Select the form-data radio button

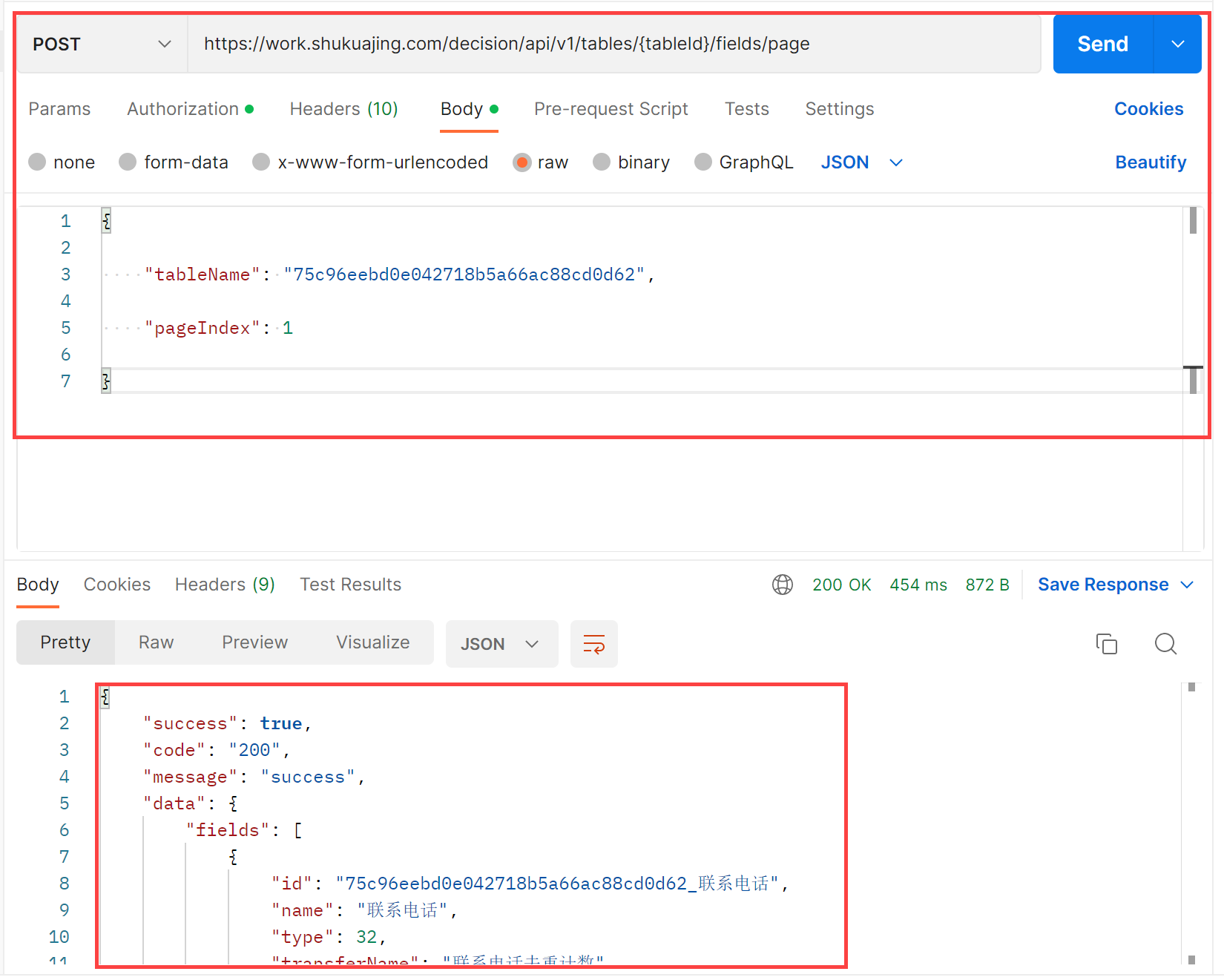click(x=128, y=162)
